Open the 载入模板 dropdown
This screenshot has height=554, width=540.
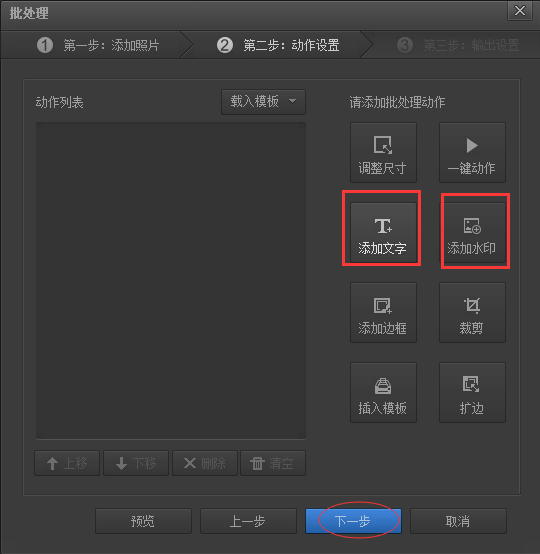pos(263,102)
